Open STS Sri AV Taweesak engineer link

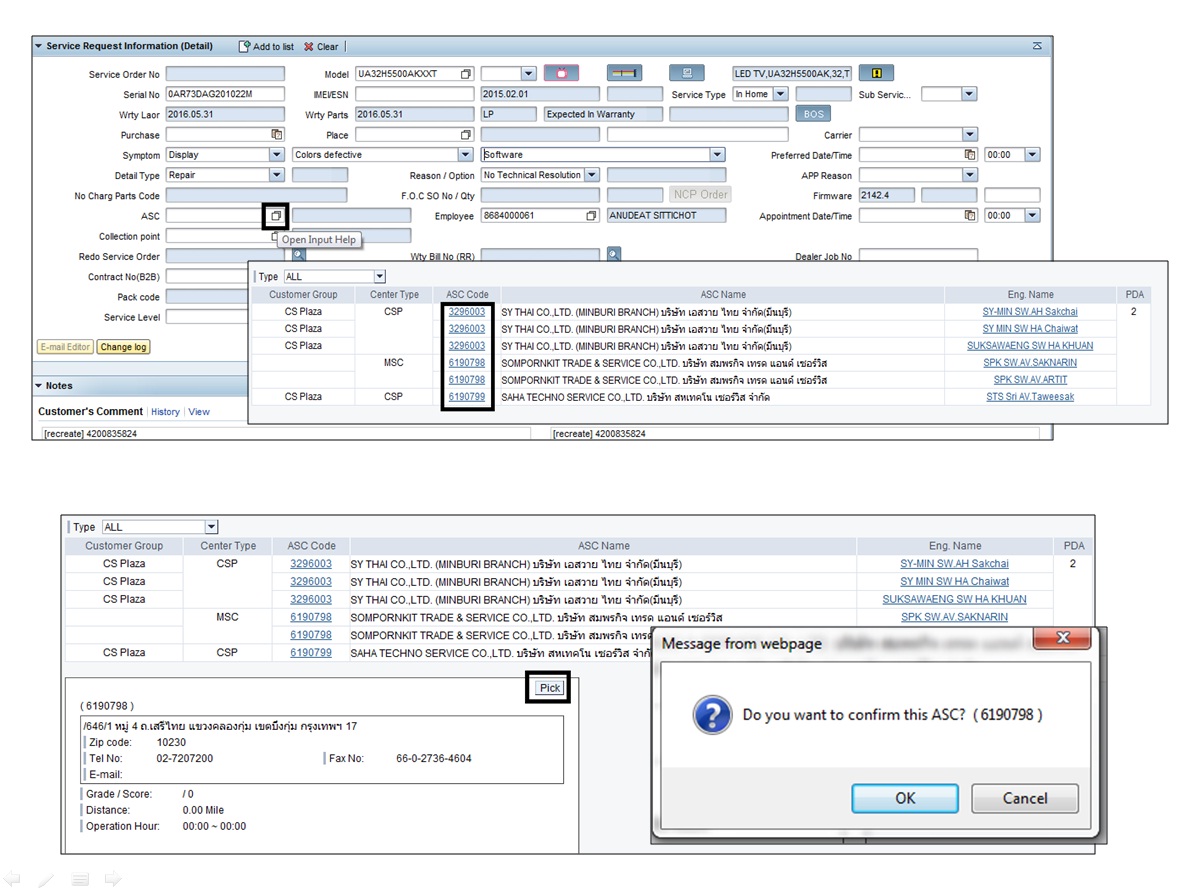tap(1030, 397)
